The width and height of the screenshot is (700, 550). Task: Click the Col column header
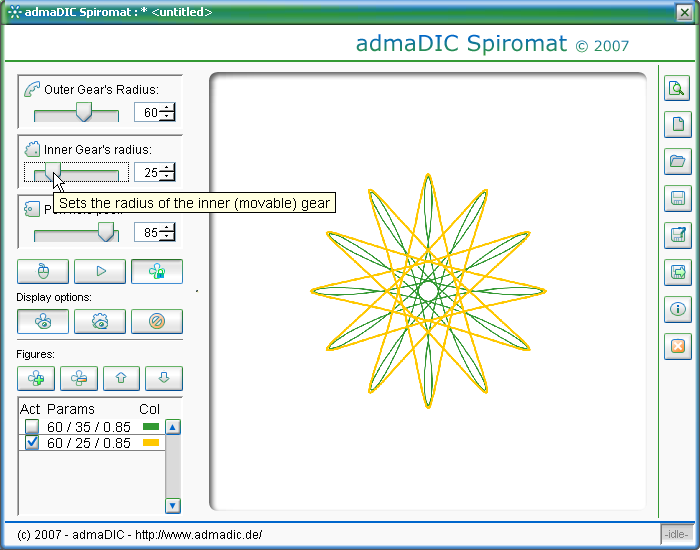click(149, 409)
